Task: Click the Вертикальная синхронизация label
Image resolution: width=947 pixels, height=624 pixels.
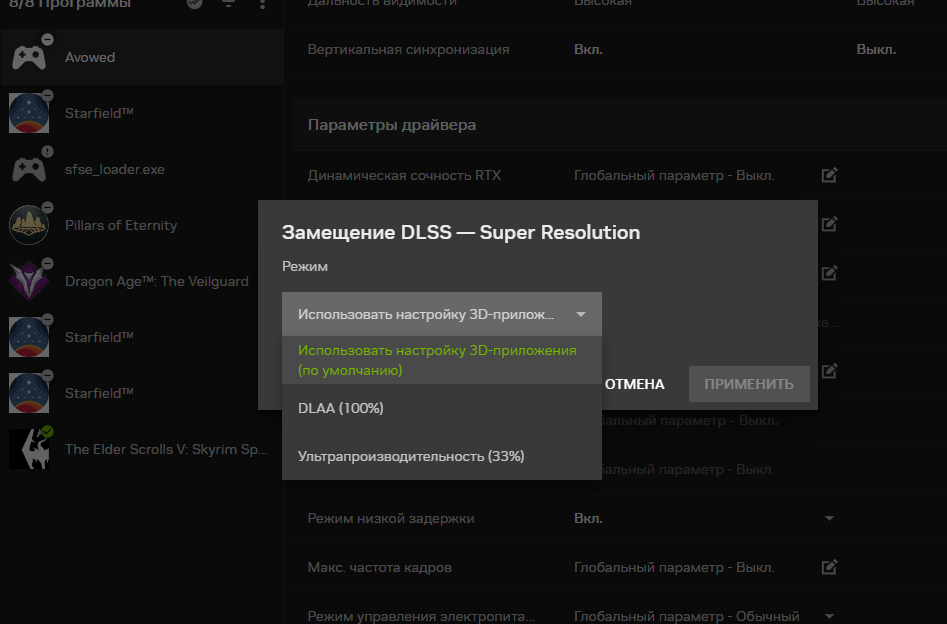Action: pyautogui.click(x=408, y=50)
